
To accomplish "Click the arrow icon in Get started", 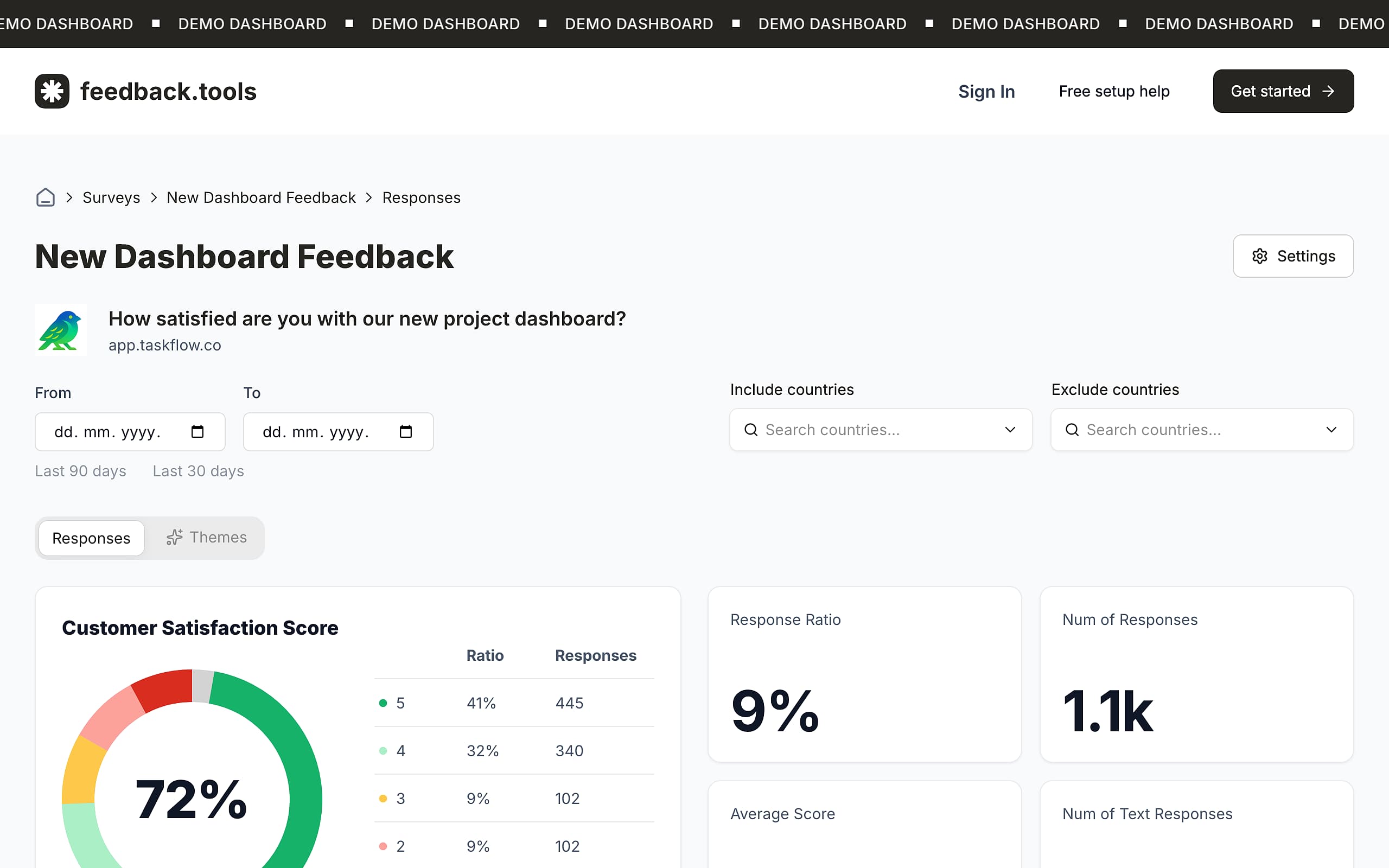I will pyautogui.click(x=1328, y=91).
